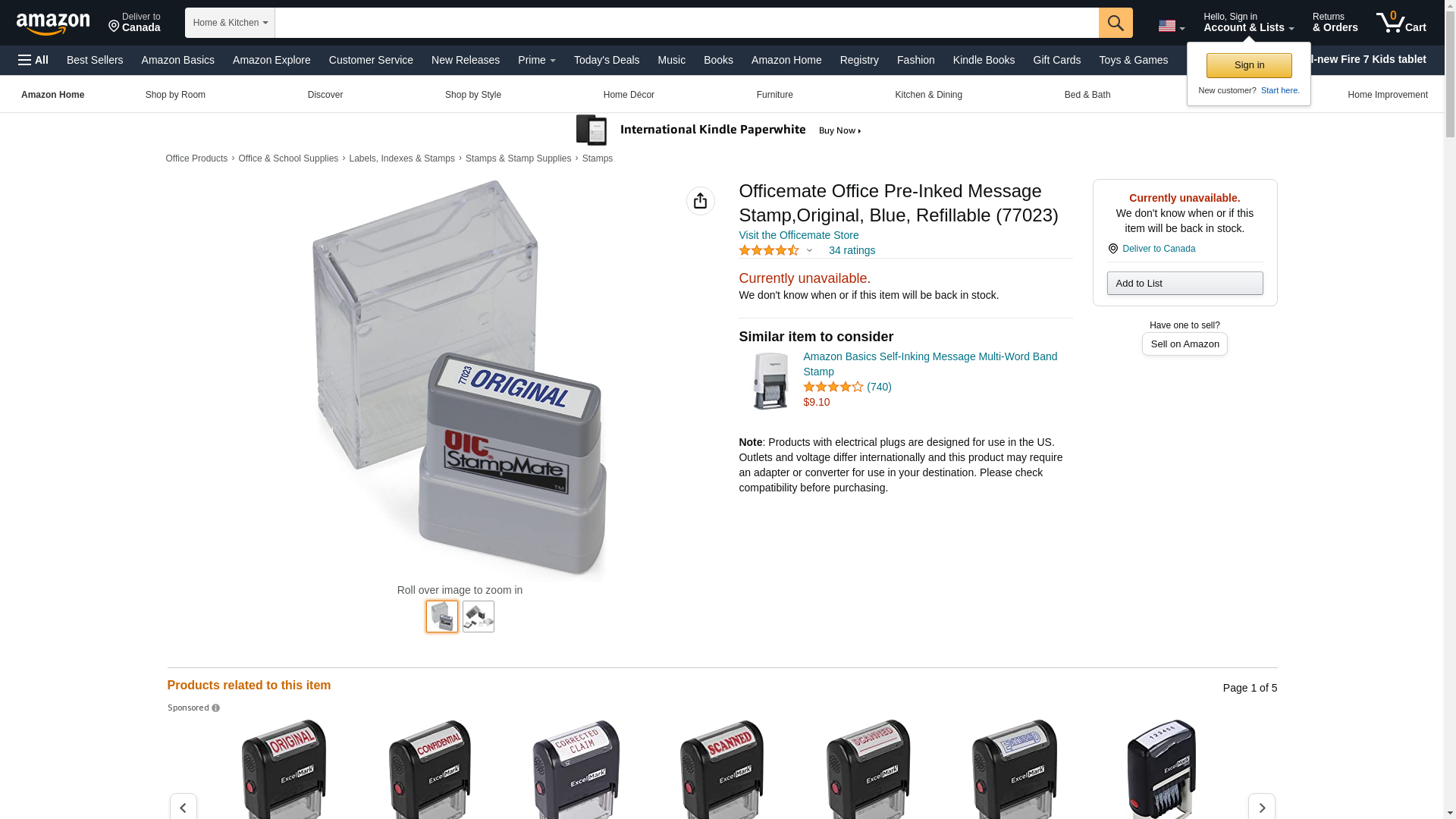
Task: Click the share icon beside product image
Action: [x=700, y=201]
